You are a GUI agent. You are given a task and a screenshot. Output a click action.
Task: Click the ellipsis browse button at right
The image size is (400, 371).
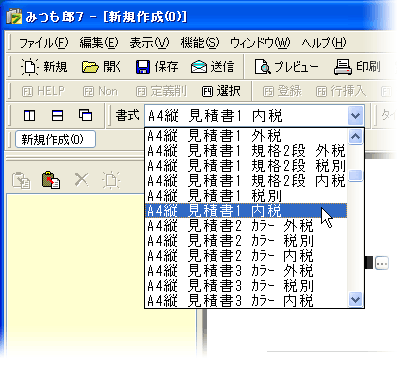click(382, 263)
